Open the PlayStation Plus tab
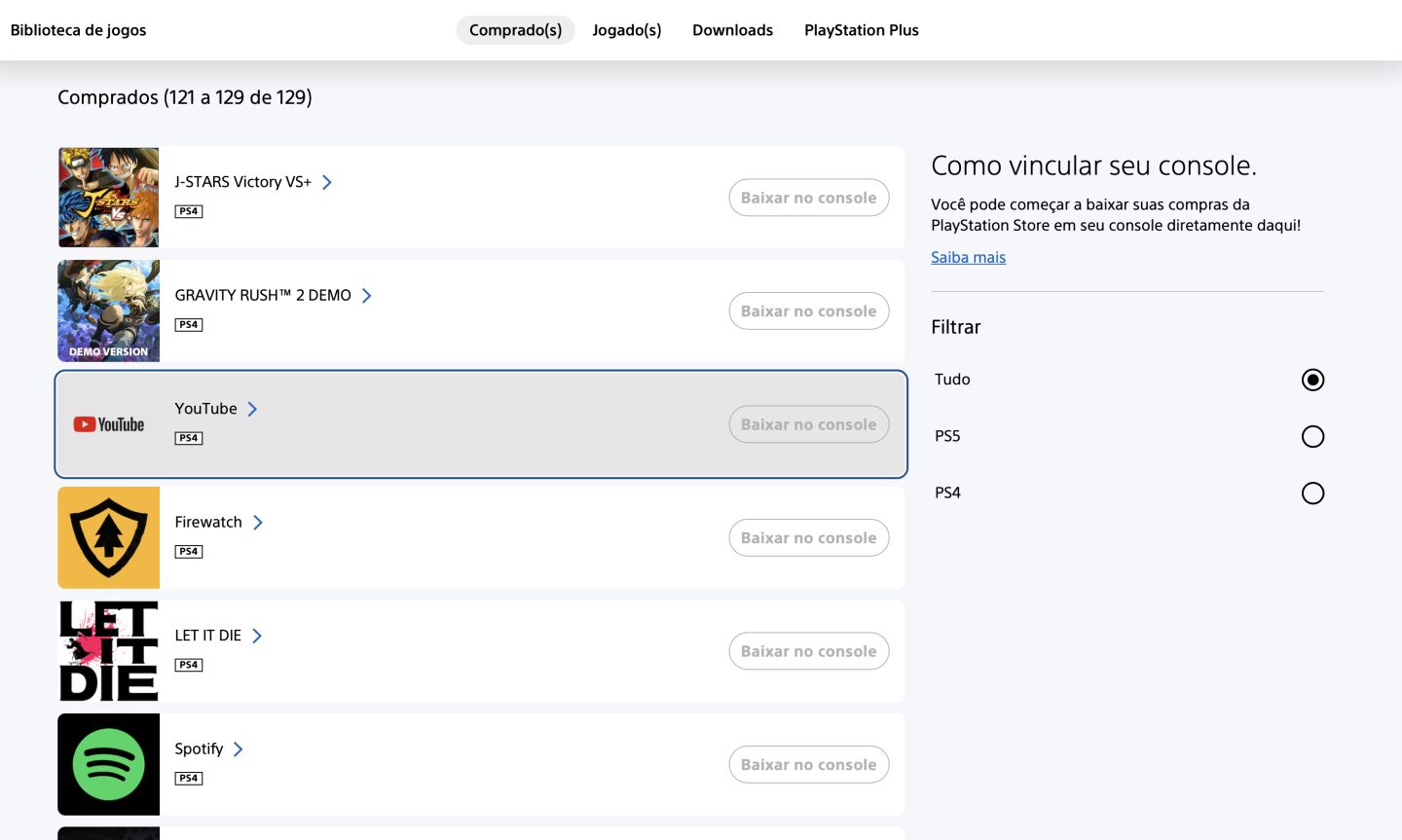Viewport: 1402px width, 840px height. [x=862, y=30]
